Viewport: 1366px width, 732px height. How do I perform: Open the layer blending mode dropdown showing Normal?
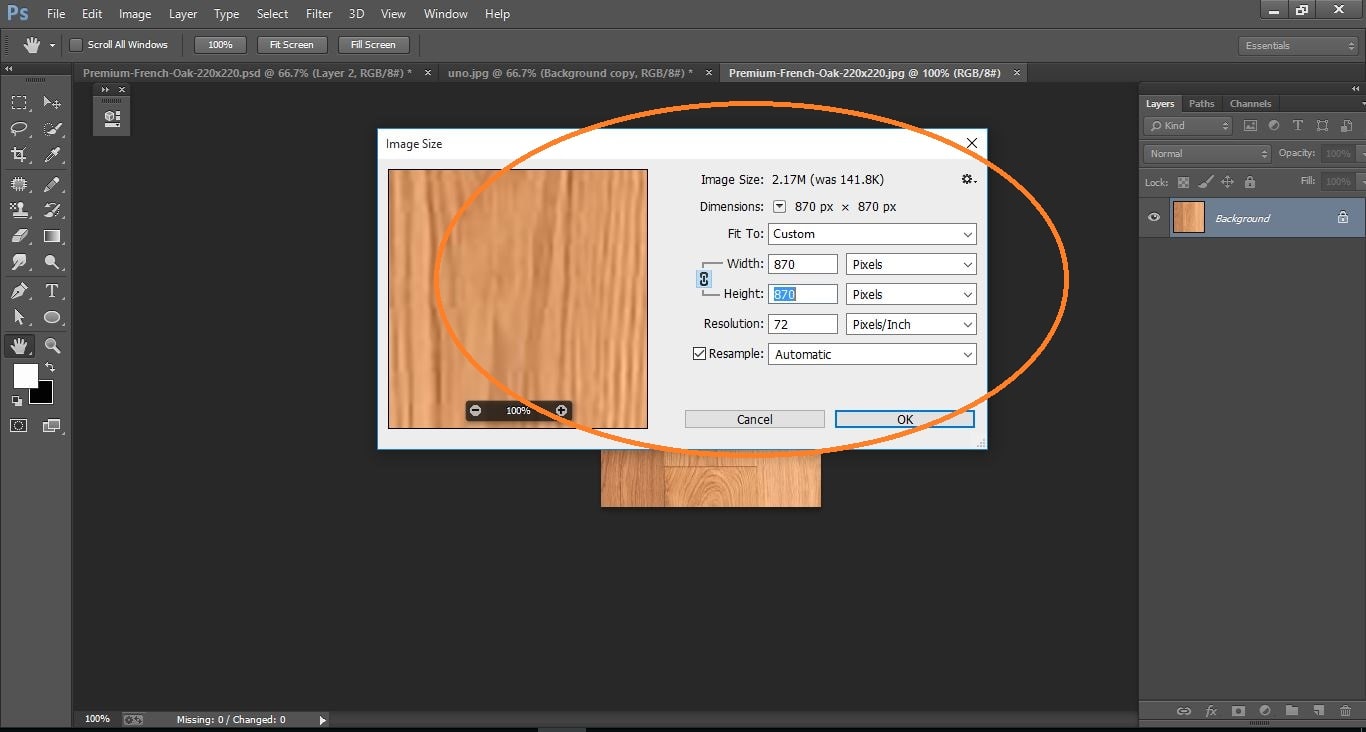click(x=1205, y=153)
